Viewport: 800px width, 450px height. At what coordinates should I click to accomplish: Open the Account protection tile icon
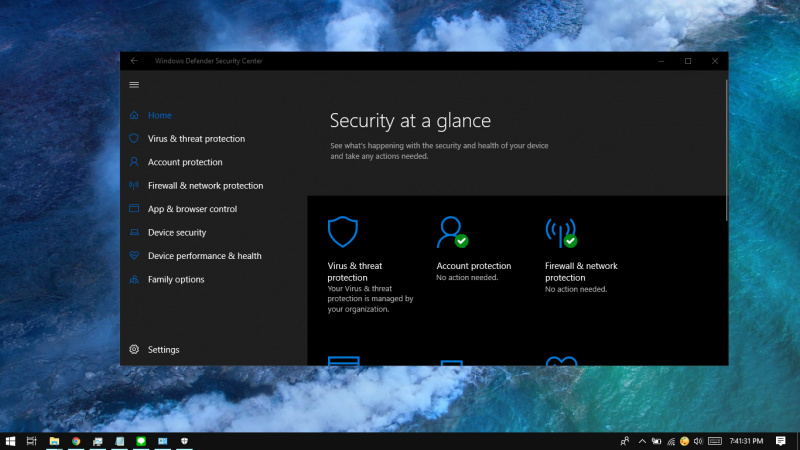point(451,232)
